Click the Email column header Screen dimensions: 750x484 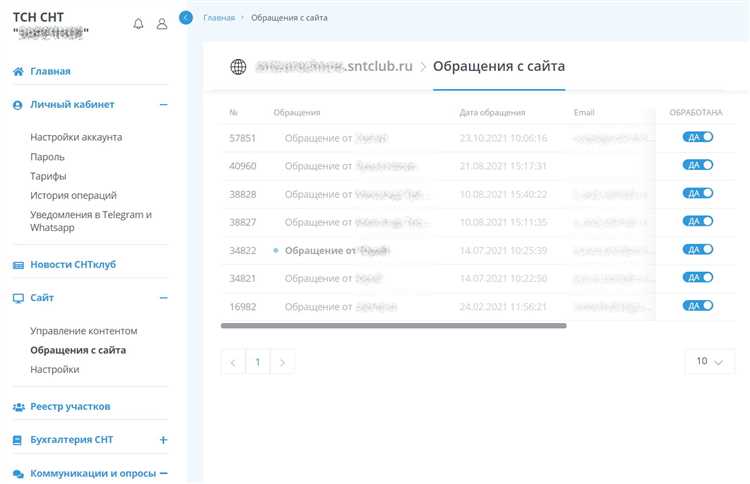(584, 113)
